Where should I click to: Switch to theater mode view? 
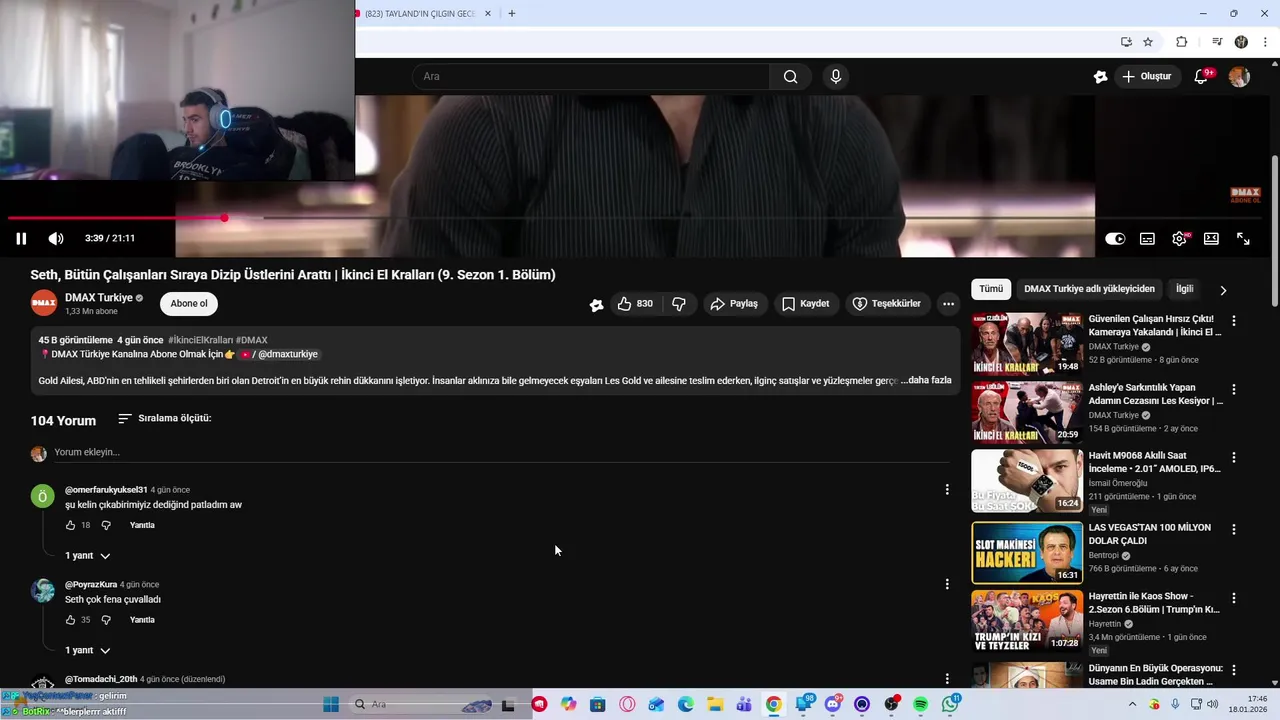click(x=1211, y=239)
